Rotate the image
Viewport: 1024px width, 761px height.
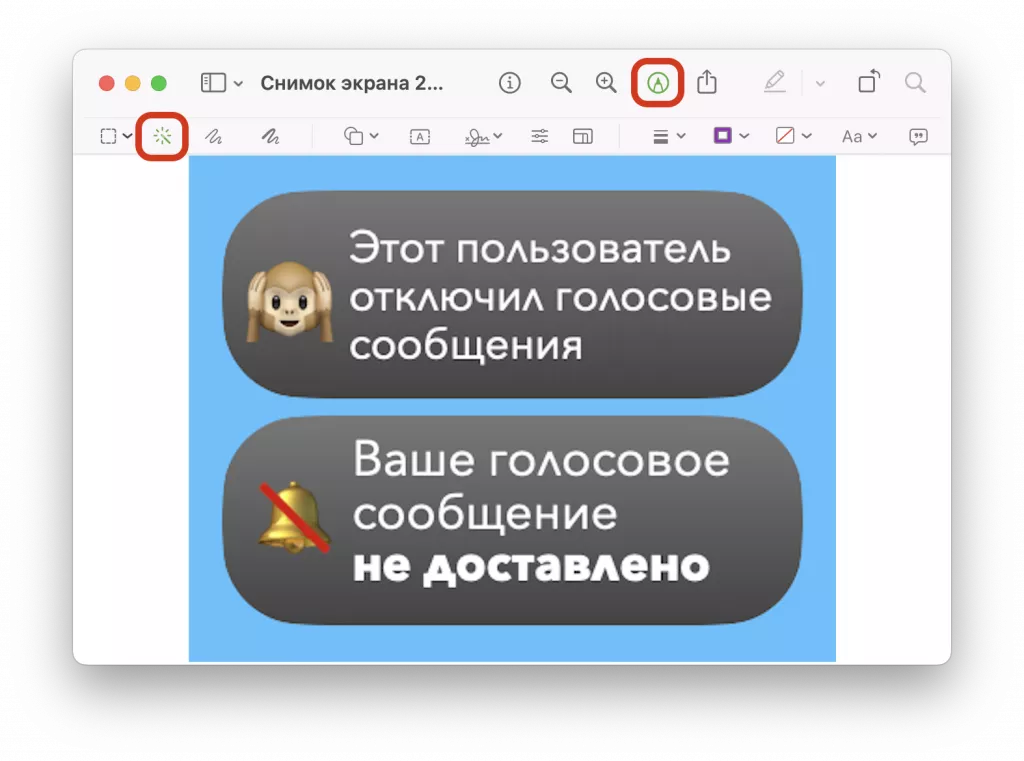pyautogui.click(x=868, y=83)
